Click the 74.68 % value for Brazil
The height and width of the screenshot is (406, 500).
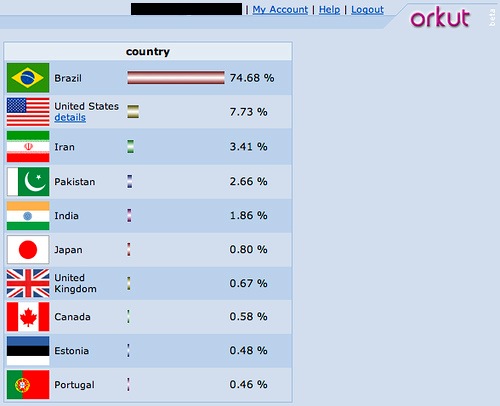252,78
